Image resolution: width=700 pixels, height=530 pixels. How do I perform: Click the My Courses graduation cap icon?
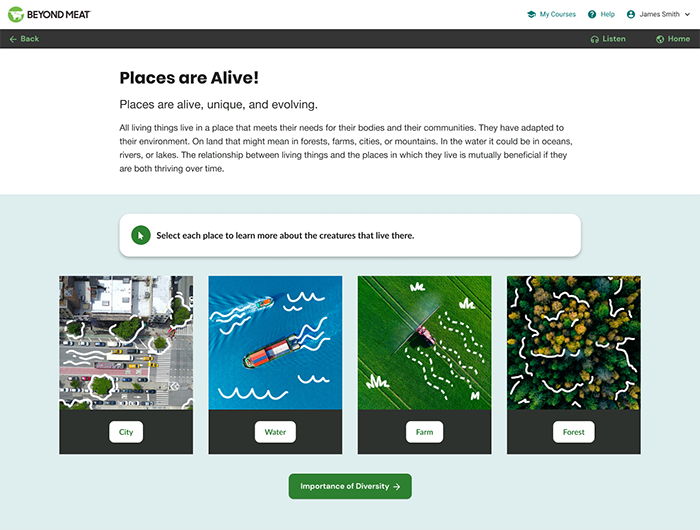(x=531, y=14)
